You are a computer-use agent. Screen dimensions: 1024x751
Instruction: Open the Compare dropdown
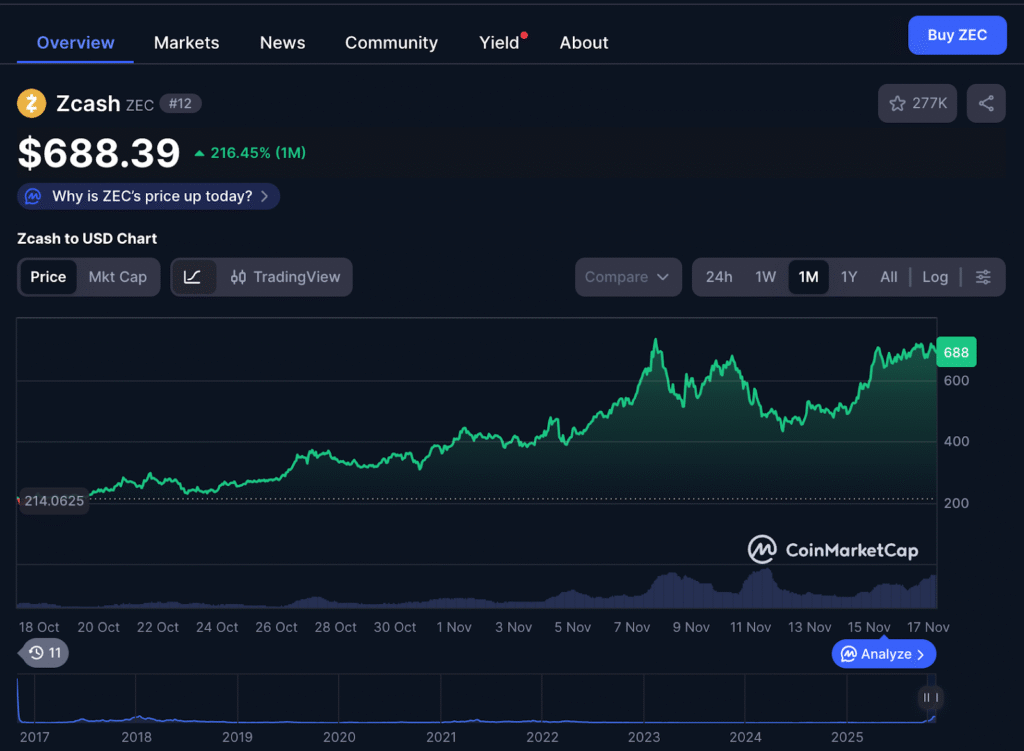[627, 277]
